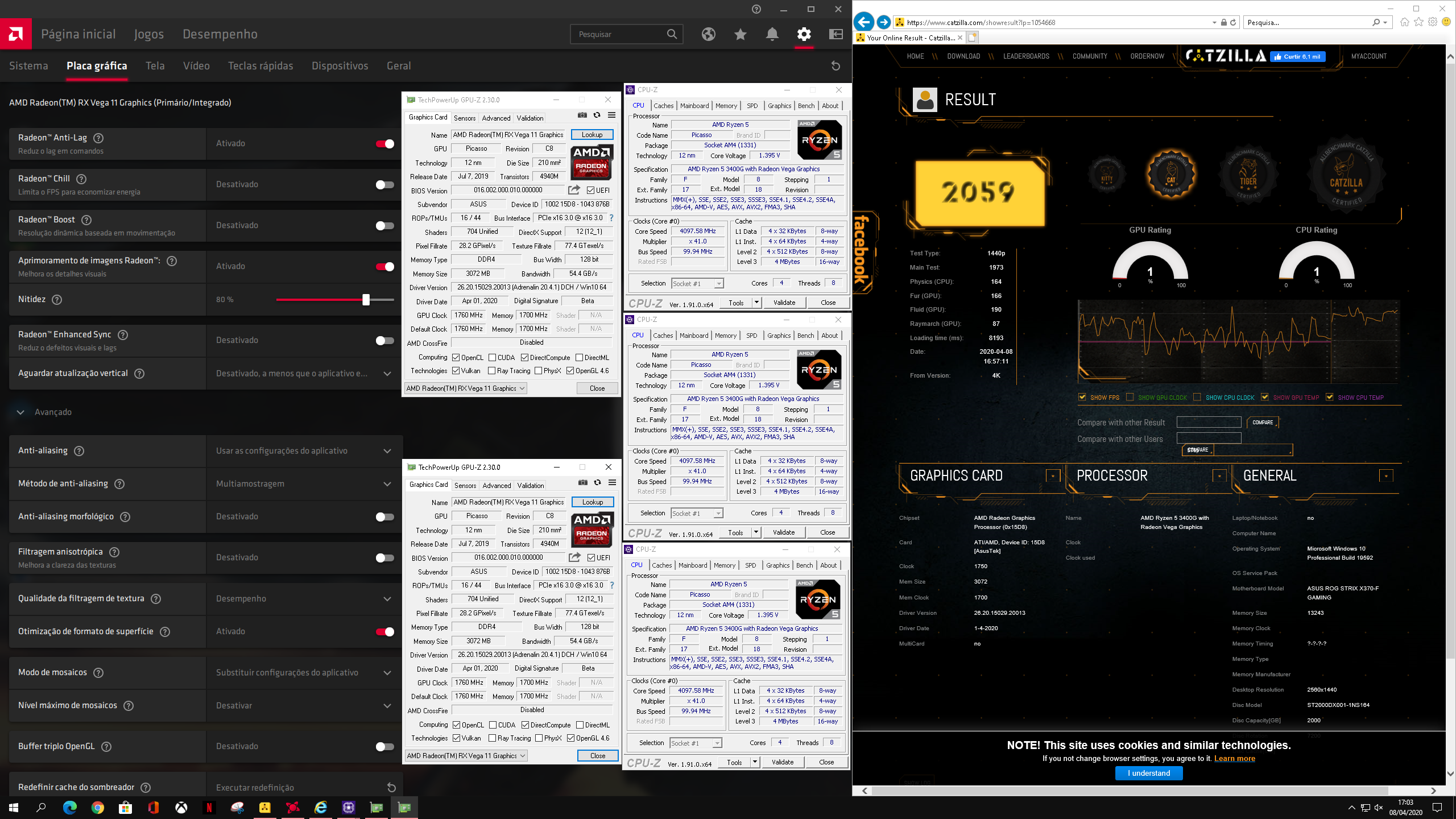Open the Mainboard tab in top CPU-Z
Image resolution: width=1456 pixels, height=819 pixels.
pyautogui.click(x=694, y=106)
